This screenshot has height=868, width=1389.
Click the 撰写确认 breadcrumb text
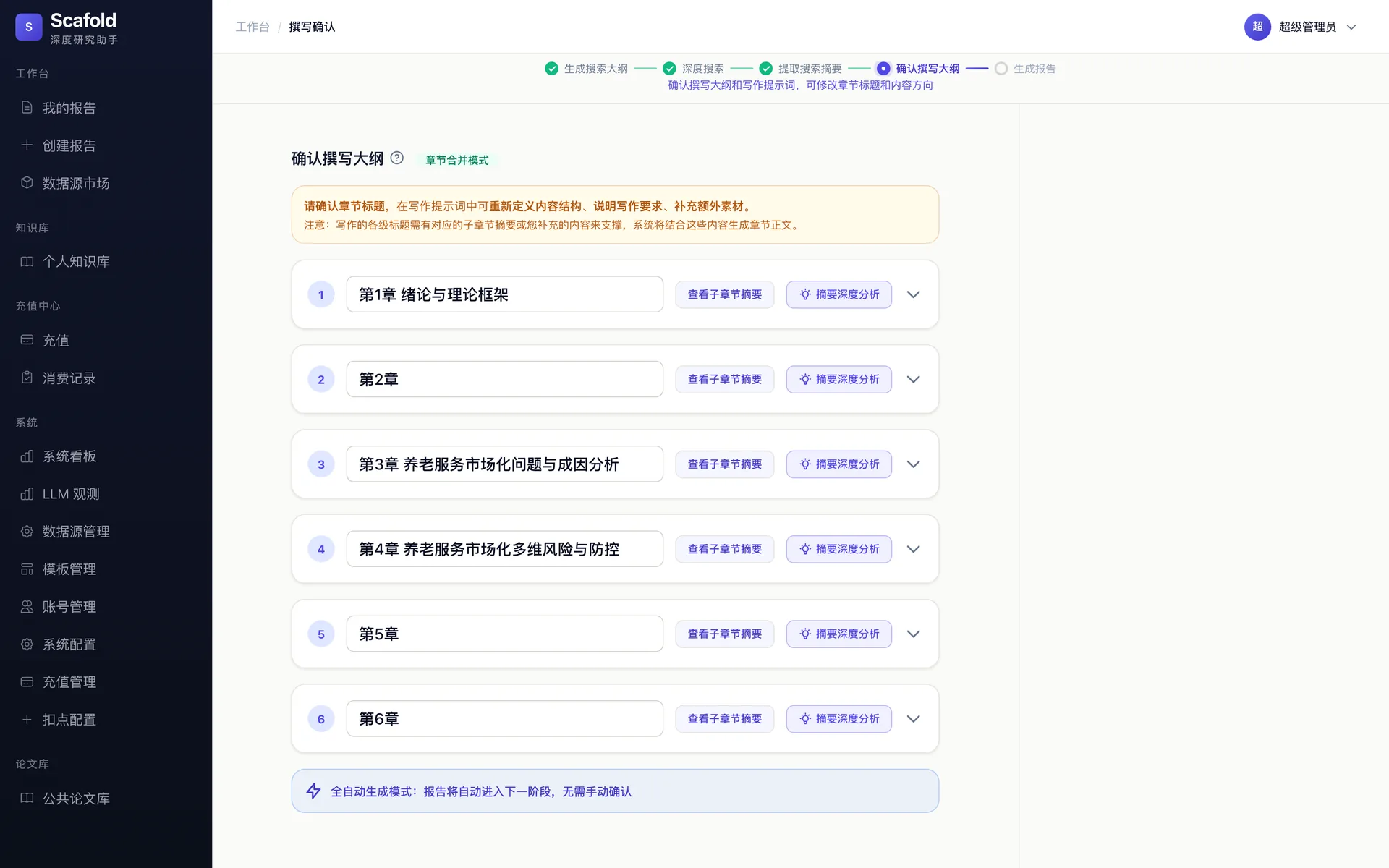(312, 27)
